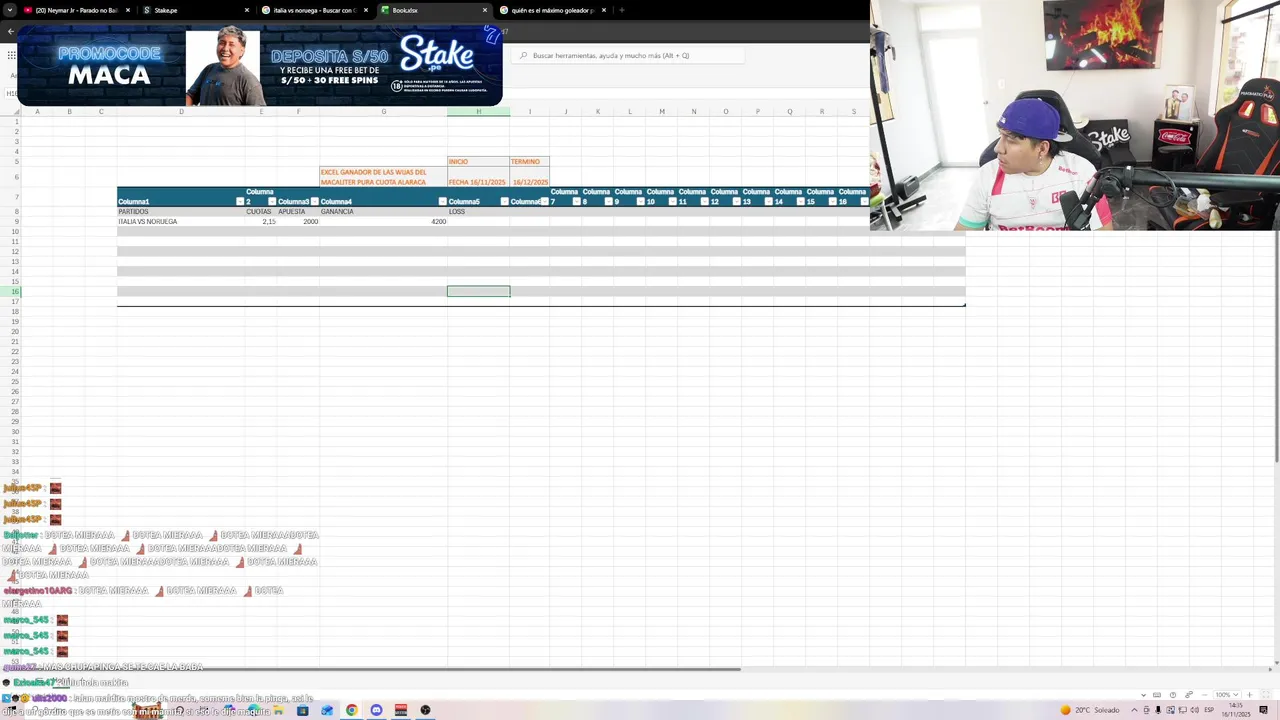Close the Stake.pe browser tab
Viewport: 1280px width, 720px height.
point(247,10)
